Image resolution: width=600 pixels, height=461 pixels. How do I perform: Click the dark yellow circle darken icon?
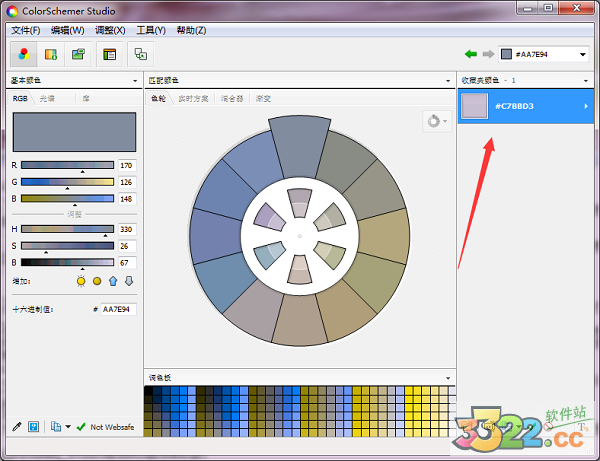(97, 281)
